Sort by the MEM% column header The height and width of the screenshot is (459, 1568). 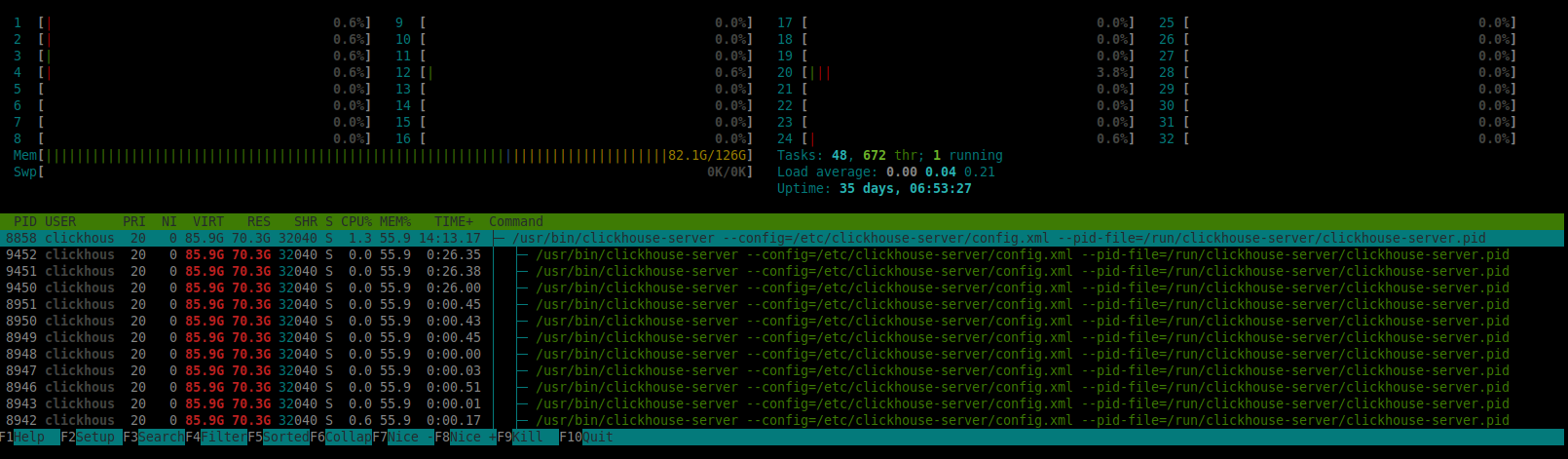(x=395, y=221)
